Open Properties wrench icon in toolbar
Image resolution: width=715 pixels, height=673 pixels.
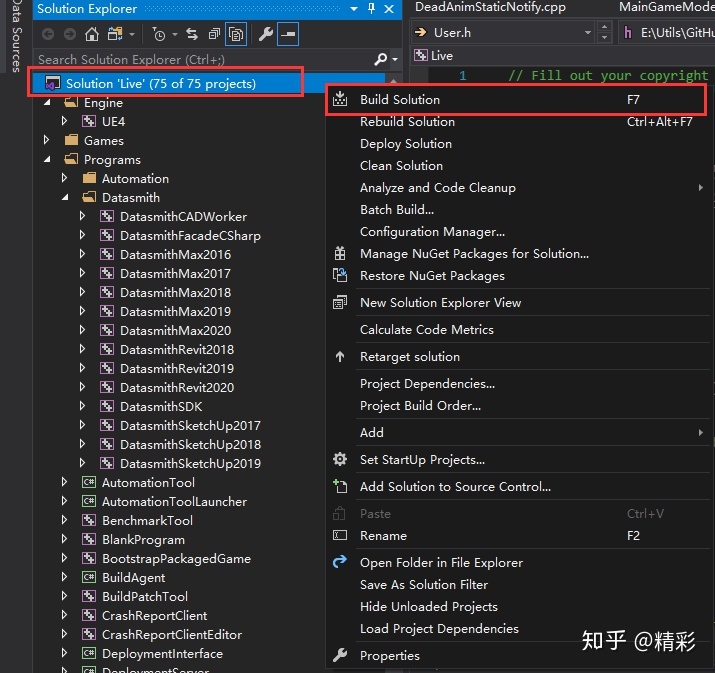[266, 34]
